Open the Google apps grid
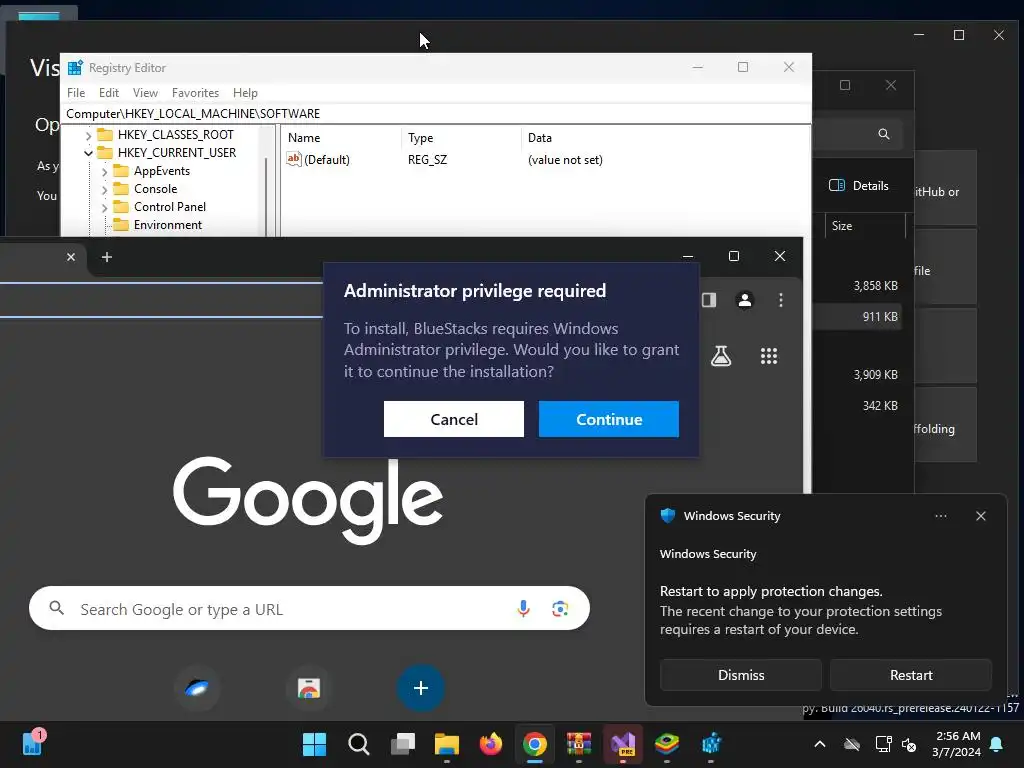The height and width of the screenshot is (768, 1024). click(x=769, y=356)
